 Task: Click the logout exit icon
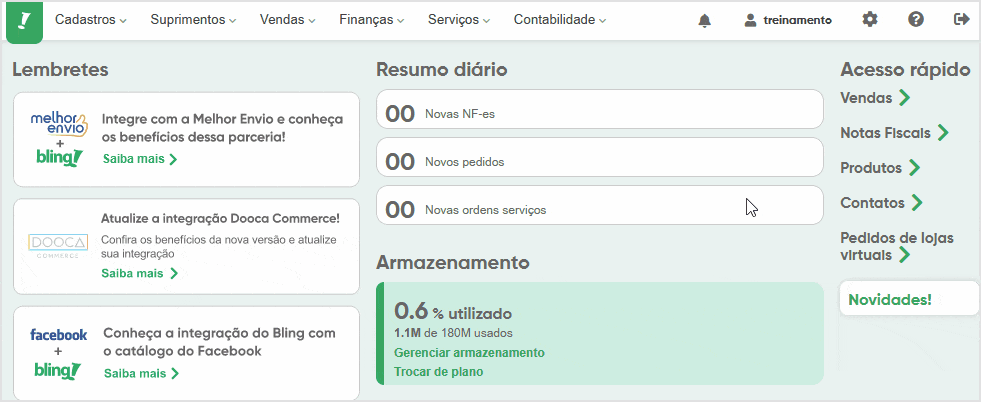click(x=962, y=20)
